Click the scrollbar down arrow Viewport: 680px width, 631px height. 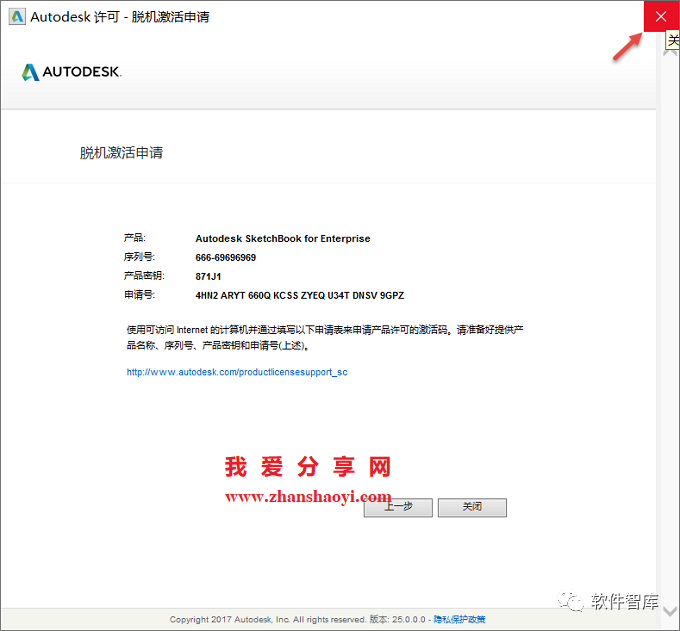coord(670,611)
